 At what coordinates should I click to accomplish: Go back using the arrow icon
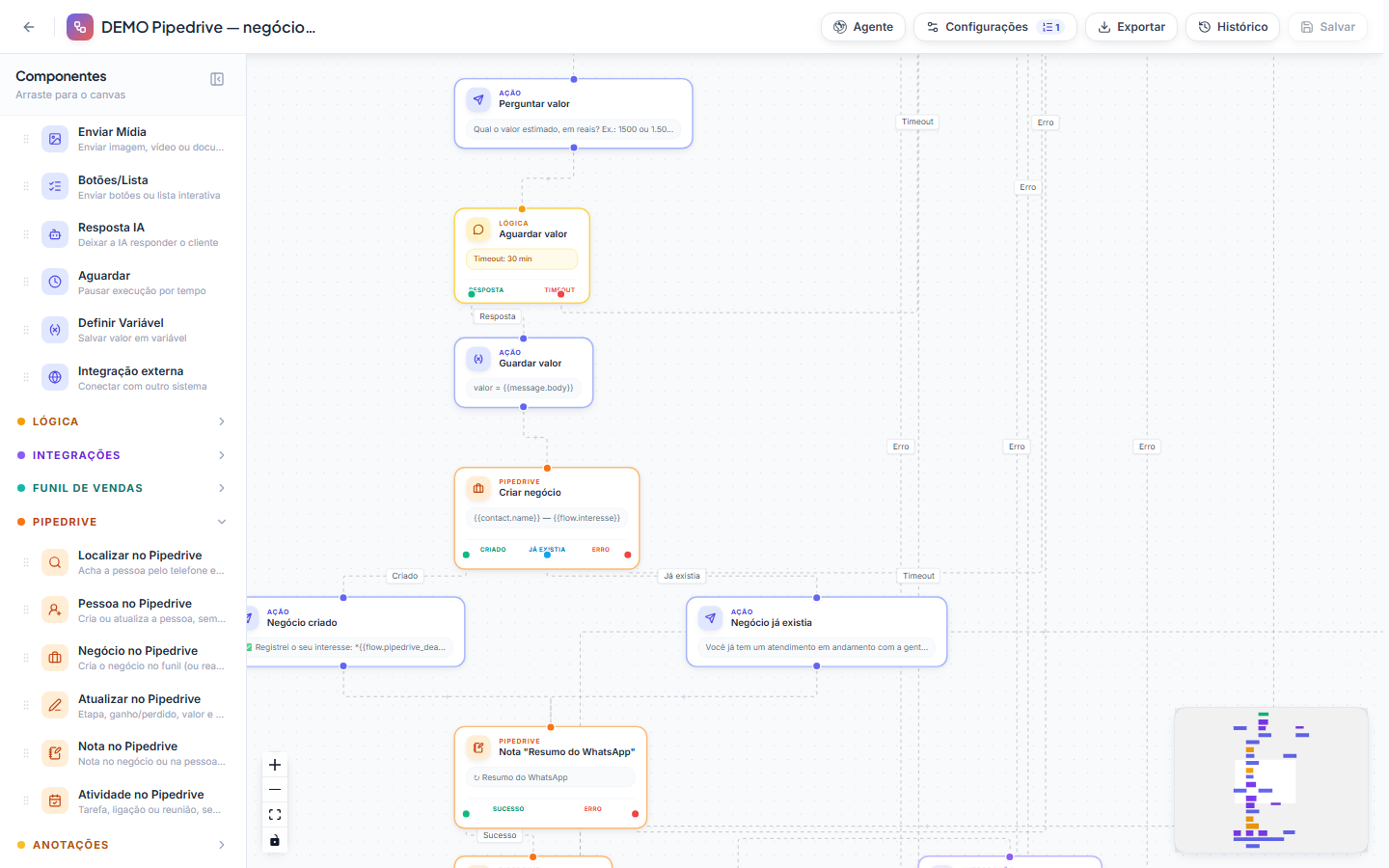point(29,27)
